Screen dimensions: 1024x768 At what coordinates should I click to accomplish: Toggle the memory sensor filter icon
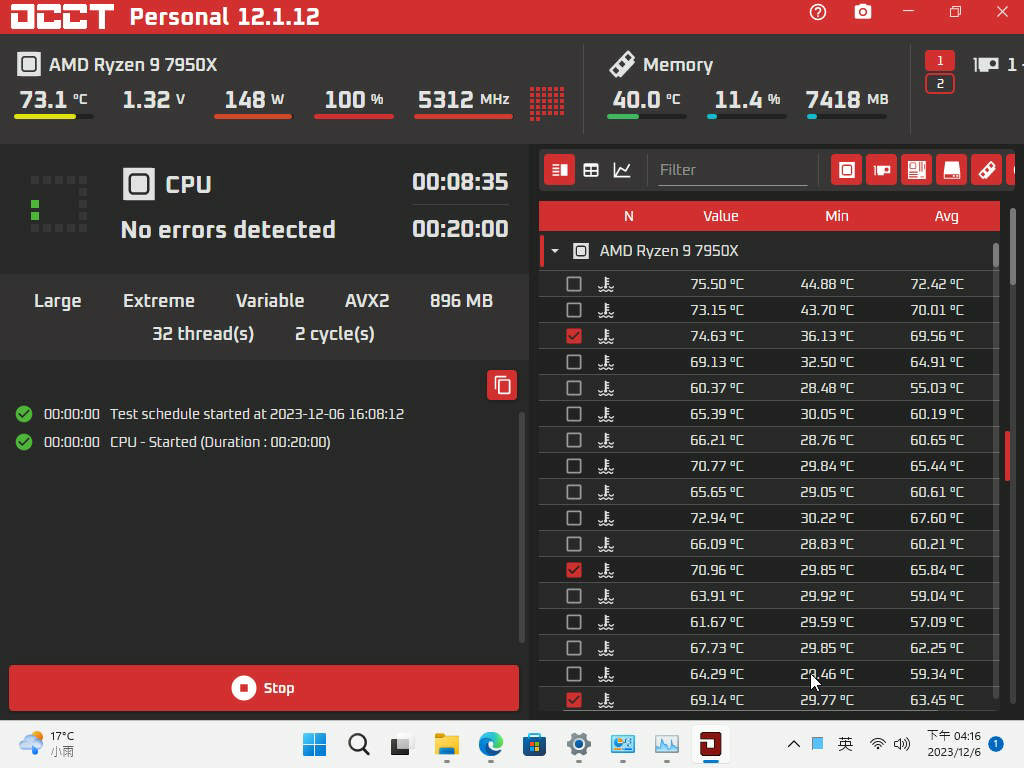click(987, 170)
